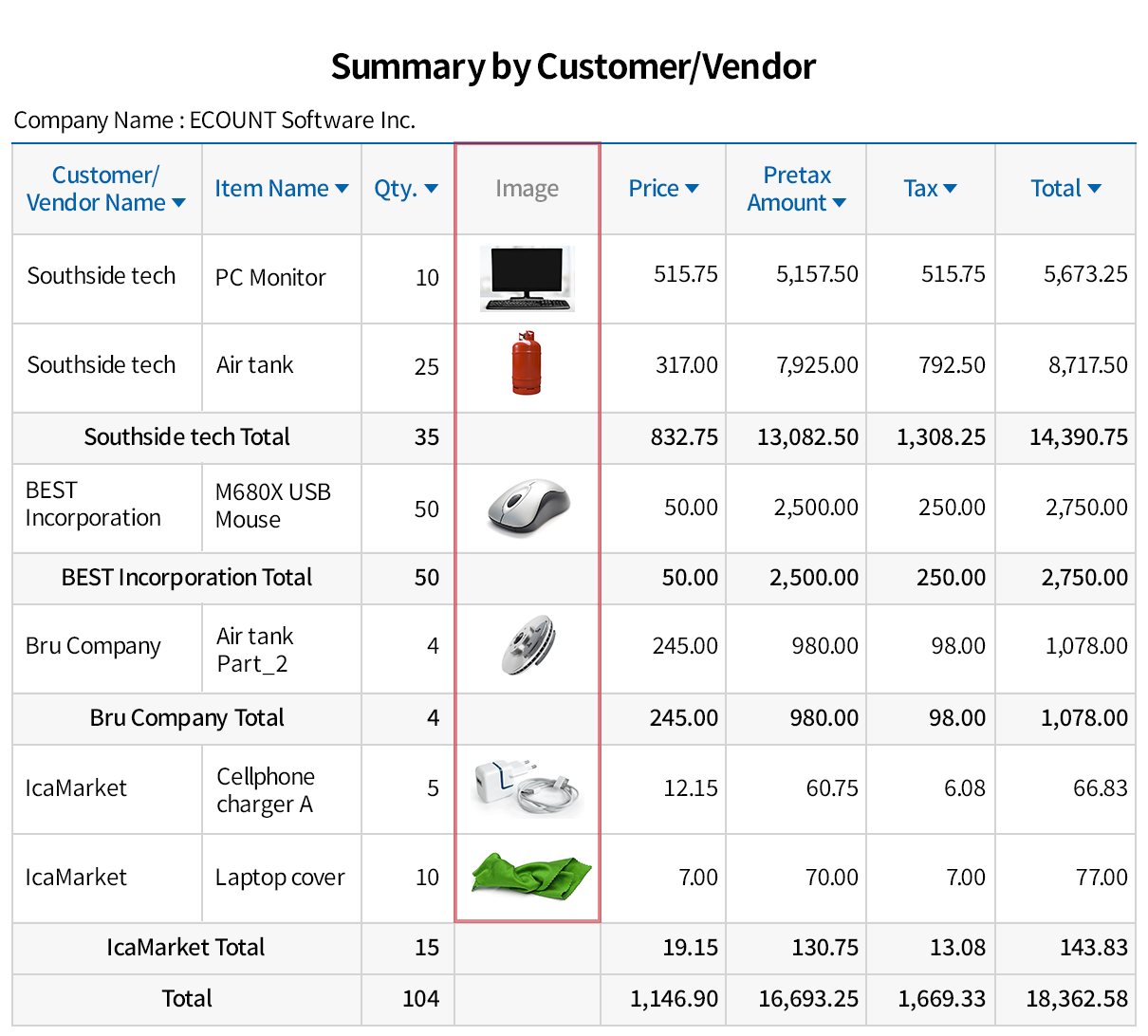Click the highlighted Image column header
Image resolution: width=1148 pixels, height=1036 pixels.
527,188
